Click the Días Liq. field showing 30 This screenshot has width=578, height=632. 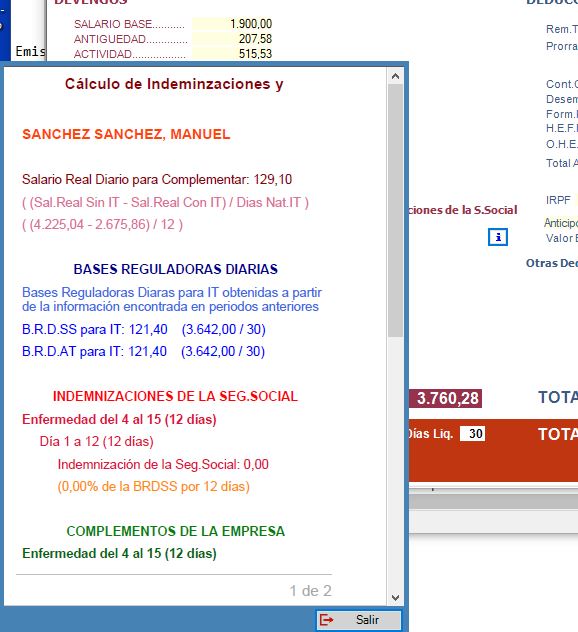click(x=472, y=434)
